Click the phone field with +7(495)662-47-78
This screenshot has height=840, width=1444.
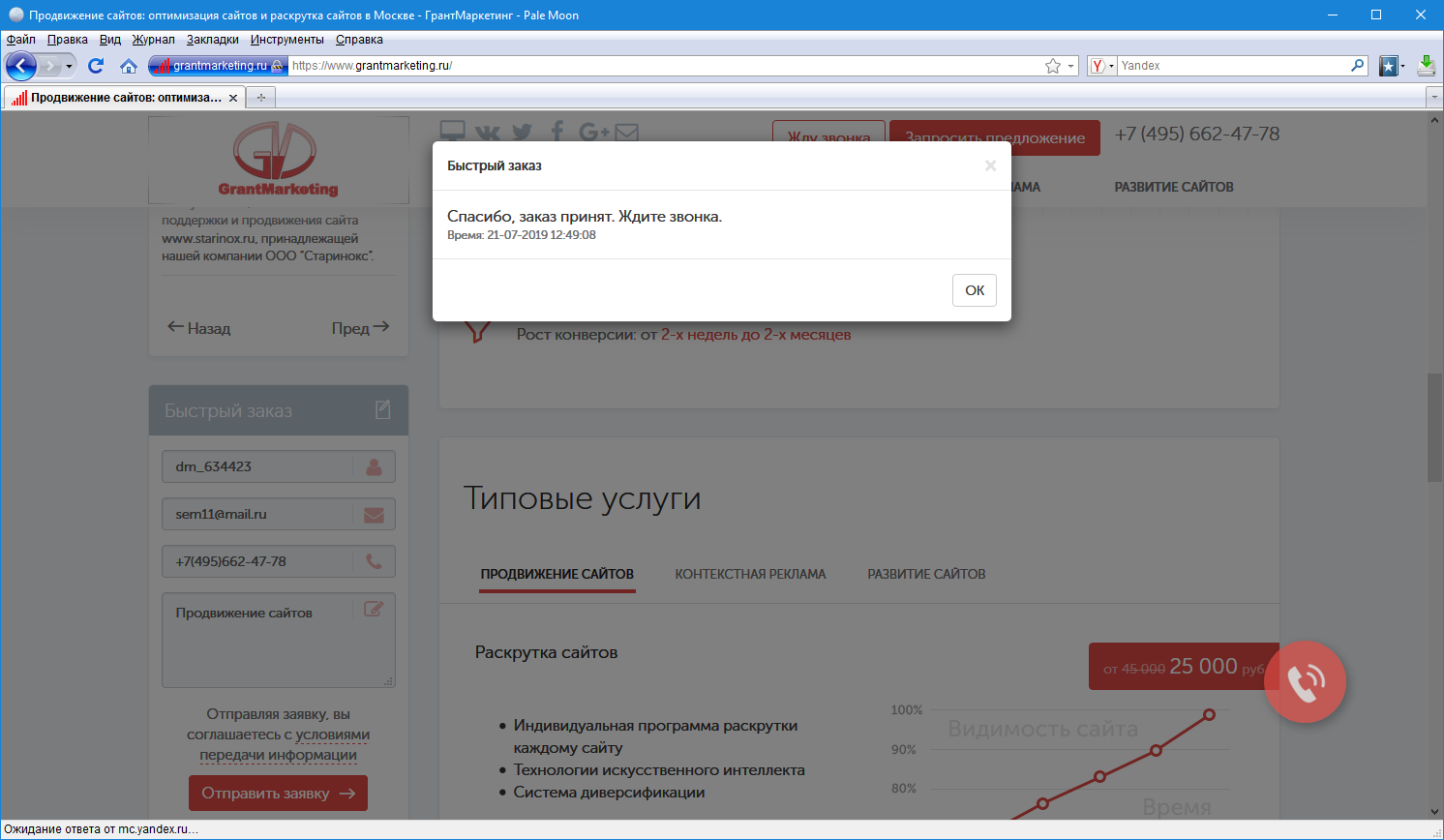pyautogui.click(x=279, y=561)
